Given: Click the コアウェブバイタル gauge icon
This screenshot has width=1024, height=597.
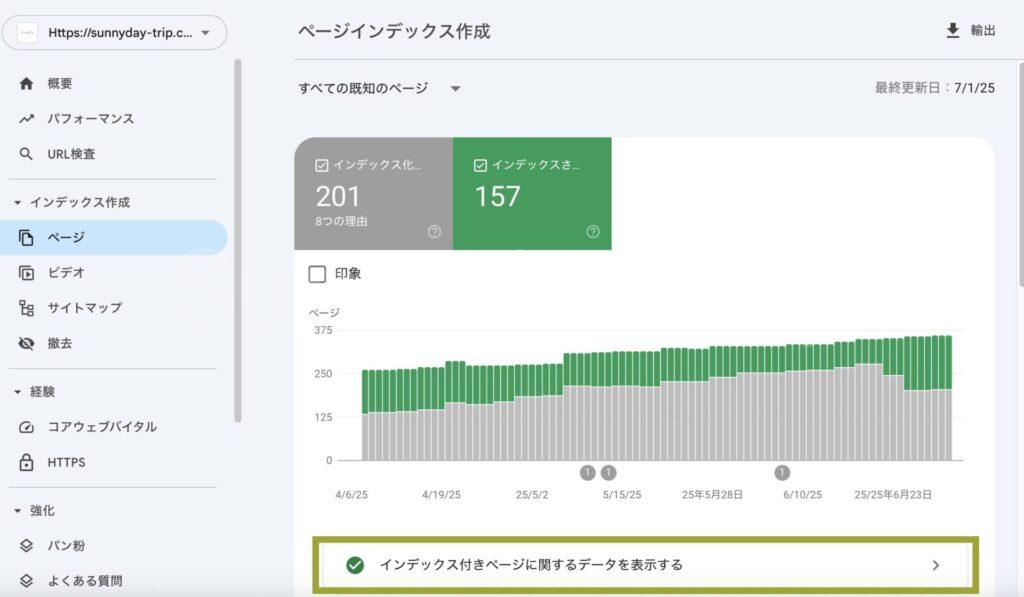Looking at the screenshot, I should [27, 427].
